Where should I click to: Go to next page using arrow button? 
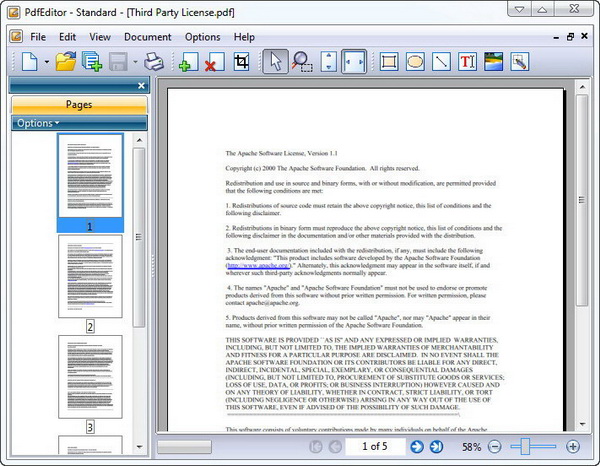pyautogui.click(x=416, y=446)
